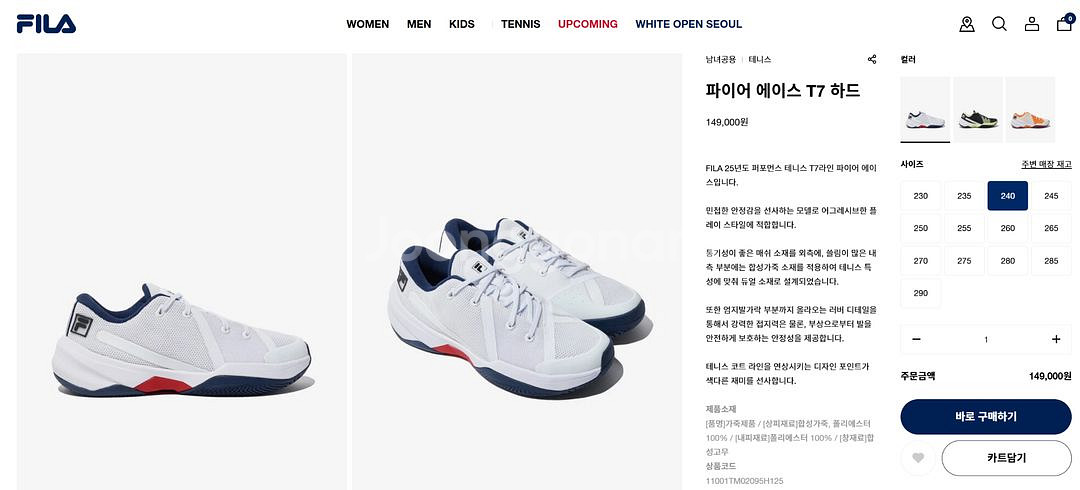Select shoe size 290

coord(920,293)
